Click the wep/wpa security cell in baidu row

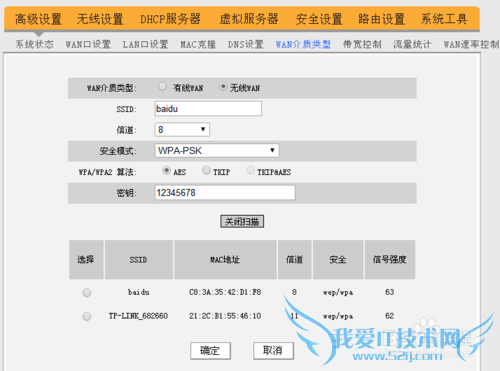(338, 293)
